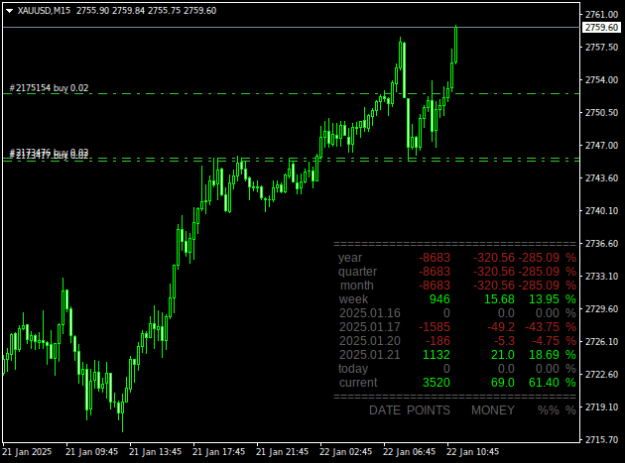Click the 18.69 percent value
Screen dimensions: 625x463
(544, 355)
